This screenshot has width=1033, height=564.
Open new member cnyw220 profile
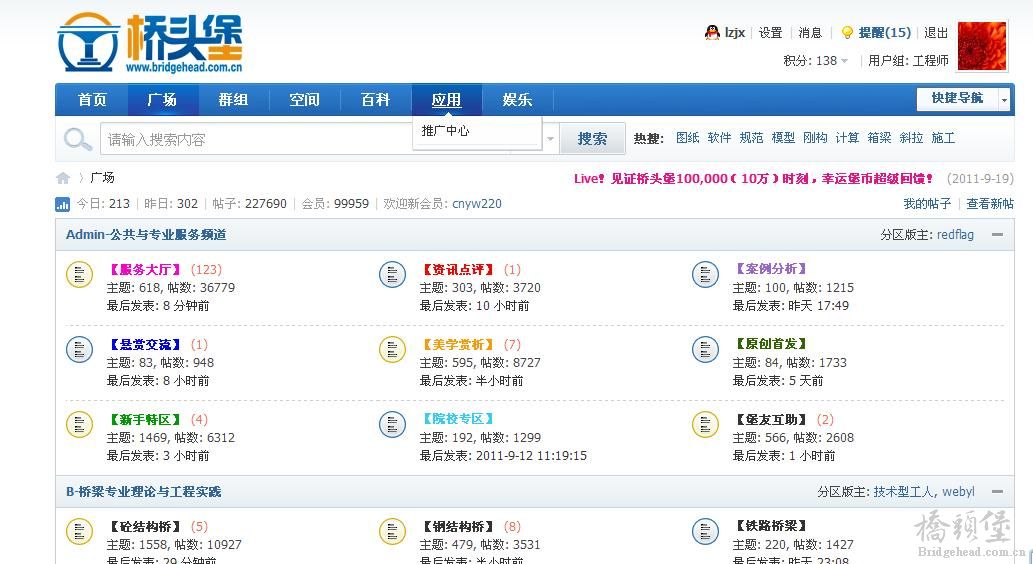point(477,204)
